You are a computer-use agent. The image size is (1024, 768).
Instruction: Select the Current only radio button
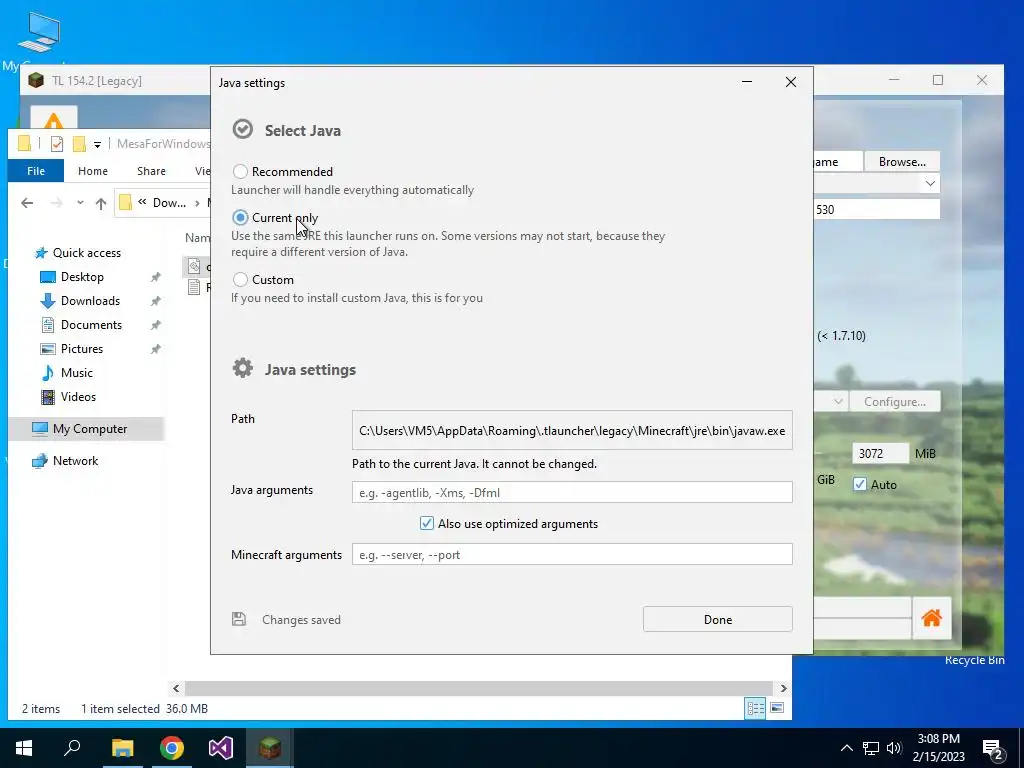click(x=240, y=217)
